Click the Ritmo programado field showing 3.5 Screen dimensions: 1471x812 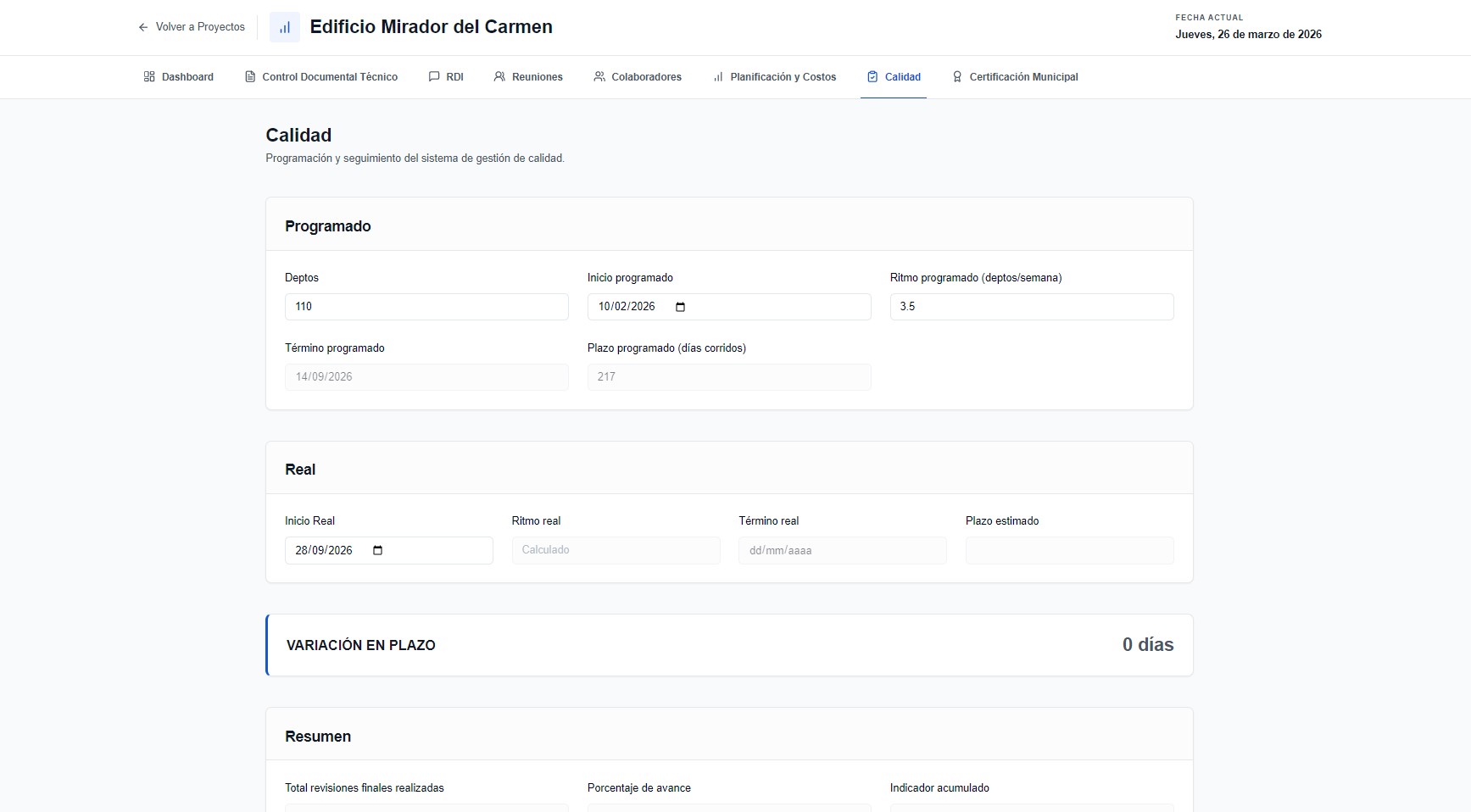[x=1032, y=307]
